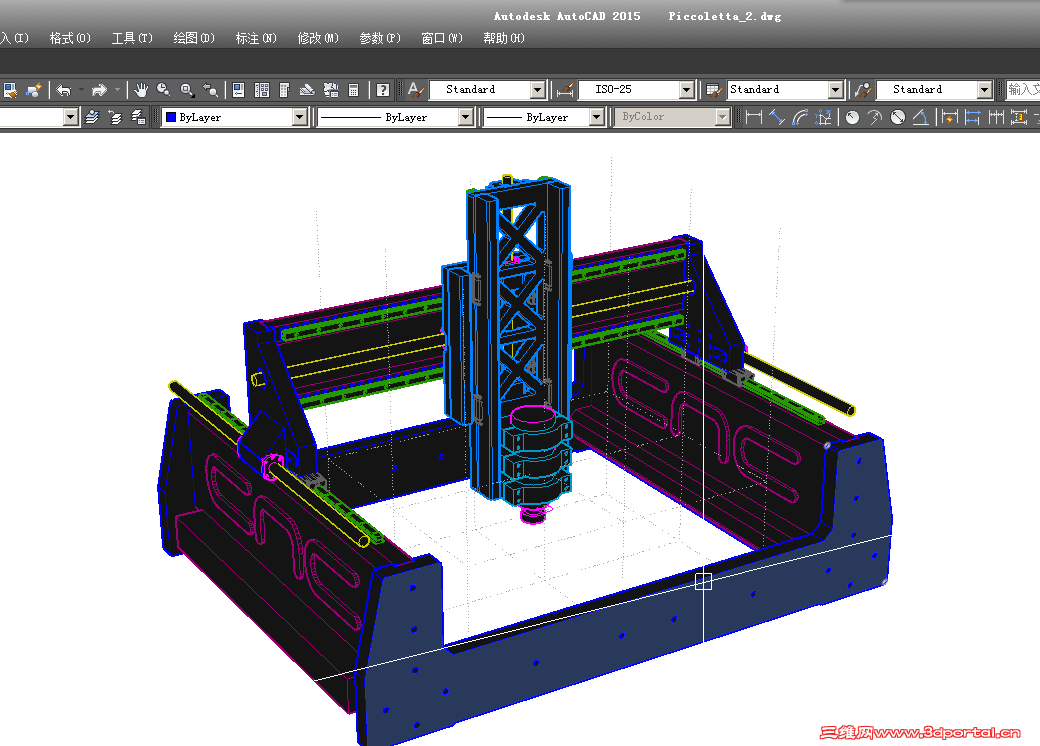Open the ISO-25 dimension style dropdown

[x=687, y=89]
